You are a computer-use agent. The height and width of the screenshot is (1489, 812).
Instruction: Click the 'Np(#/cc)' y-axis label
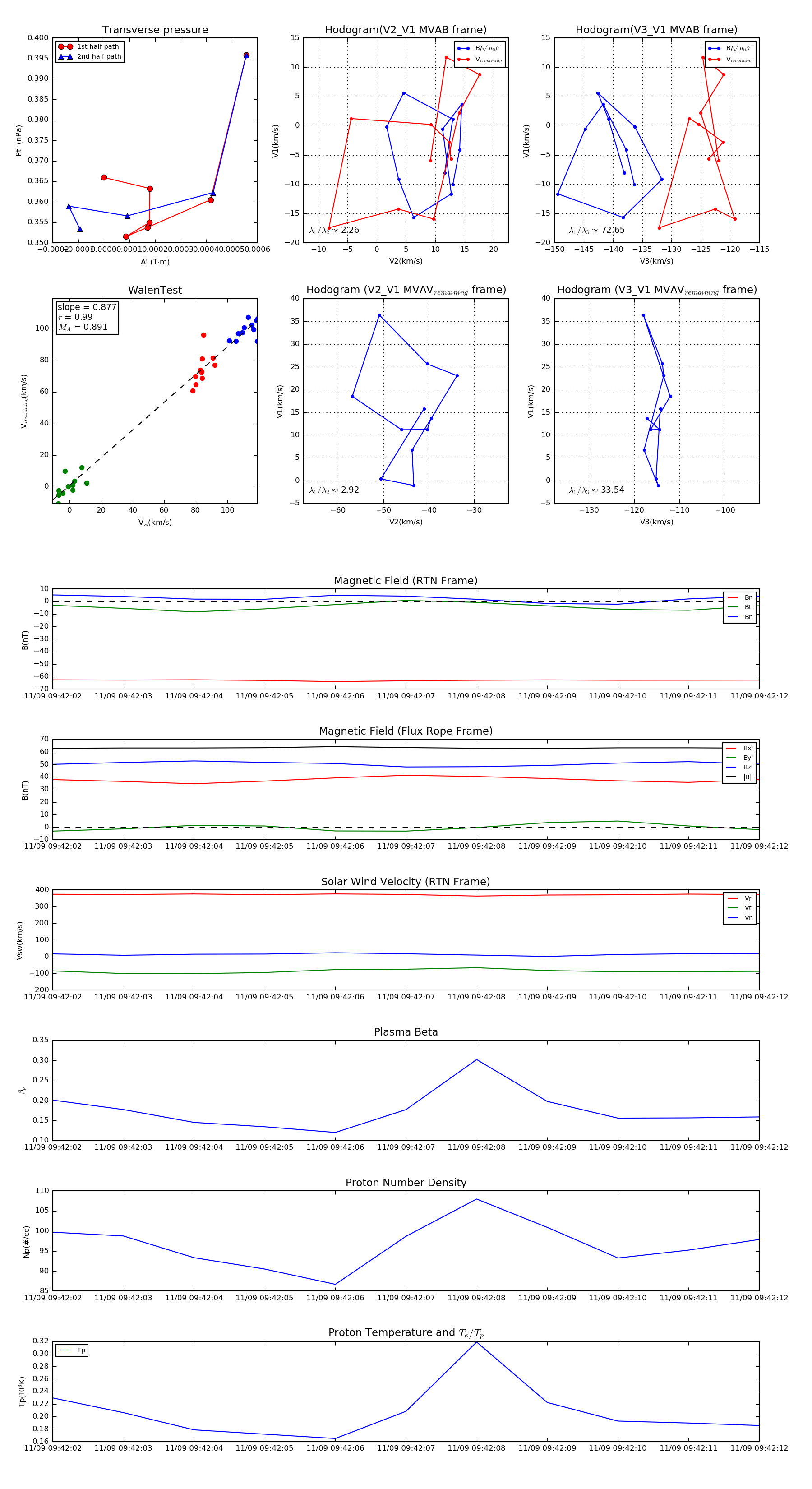click(26, 1241)
